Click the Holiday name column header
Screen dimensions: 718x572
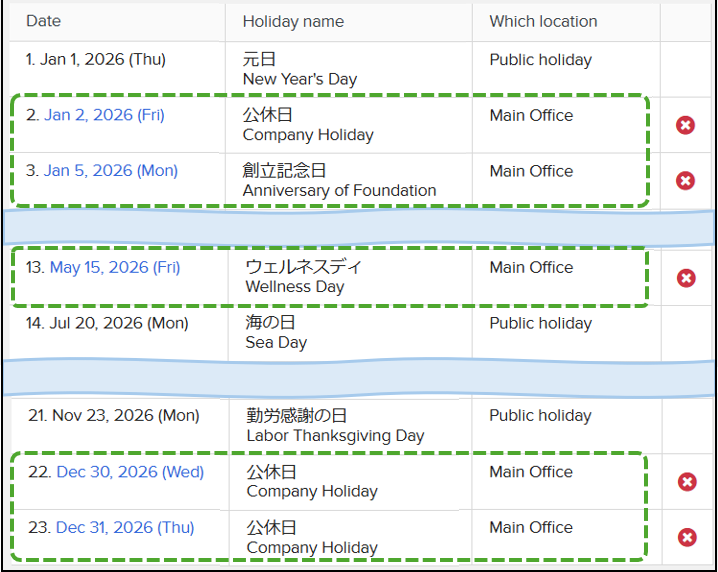click(293, 22)
